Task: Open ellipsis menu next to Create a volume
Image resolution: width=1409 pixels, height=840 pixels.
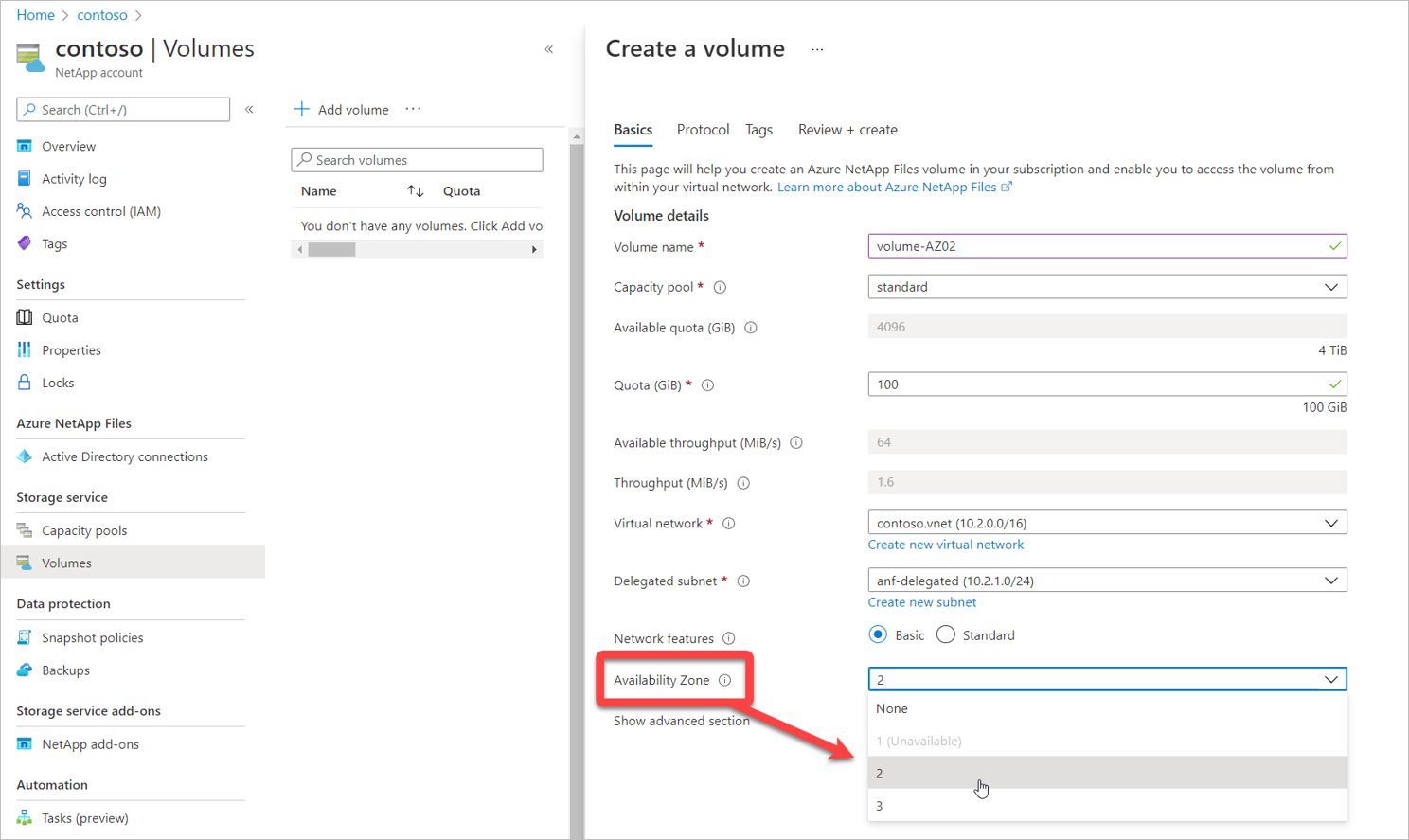Action: pos(817,49)
